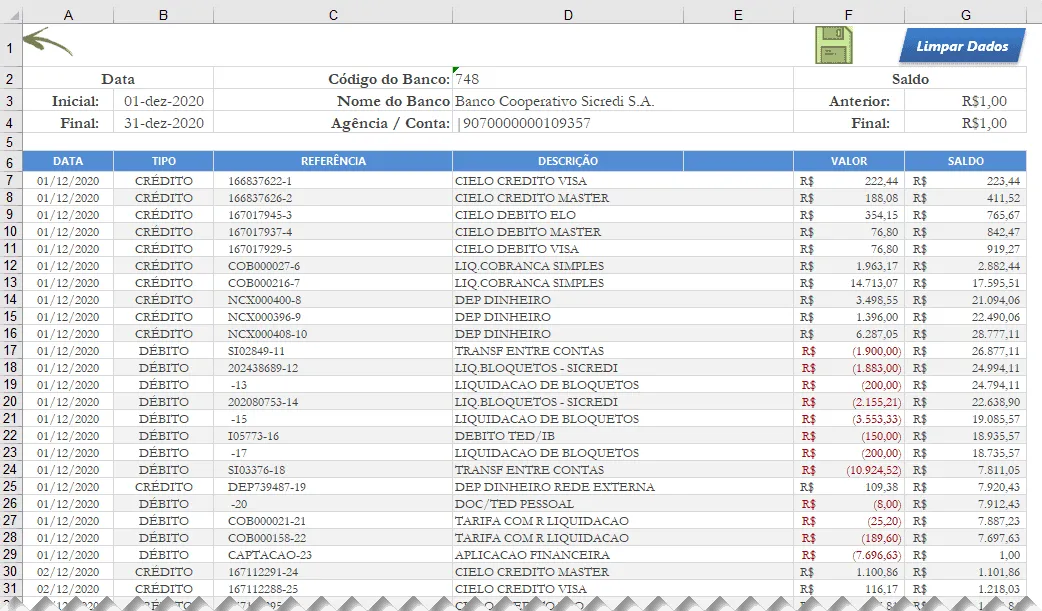The width and height of the screenshot is (1042, 611).
Task: Select column F header
Action: pyautogui.click(x=849, y=15)
